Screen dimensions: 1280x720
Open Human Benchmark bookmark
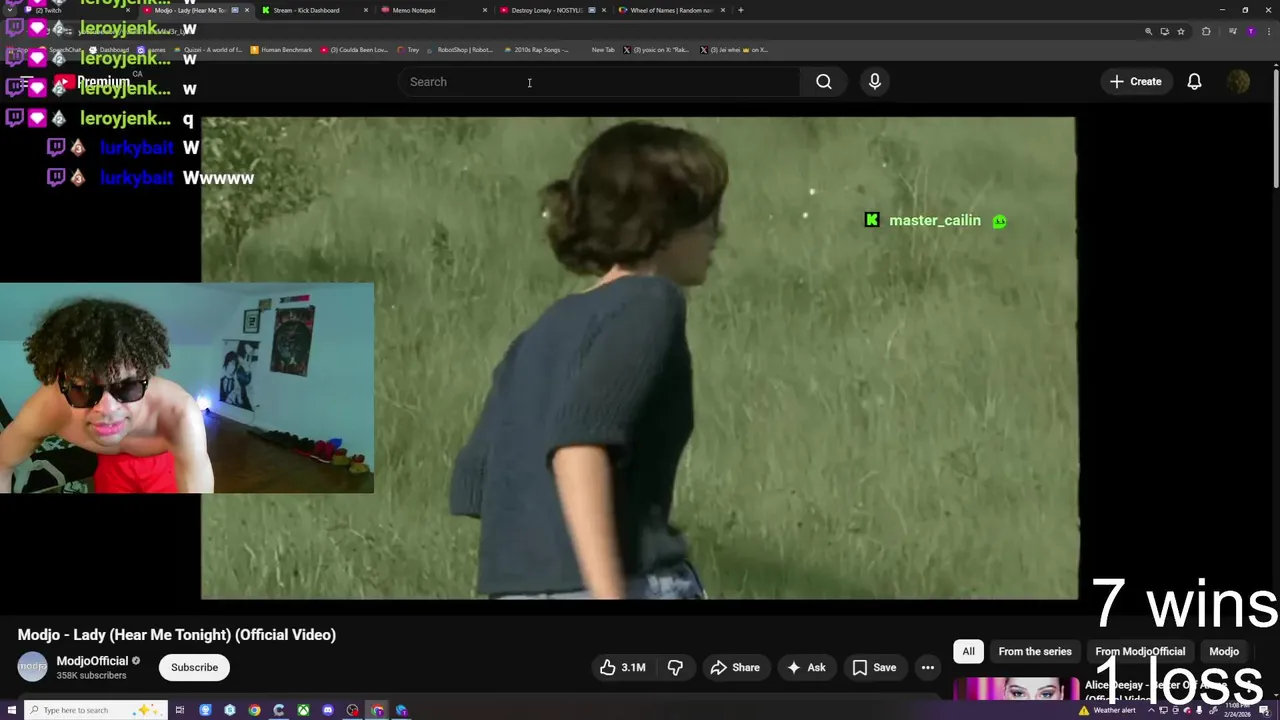281,50
